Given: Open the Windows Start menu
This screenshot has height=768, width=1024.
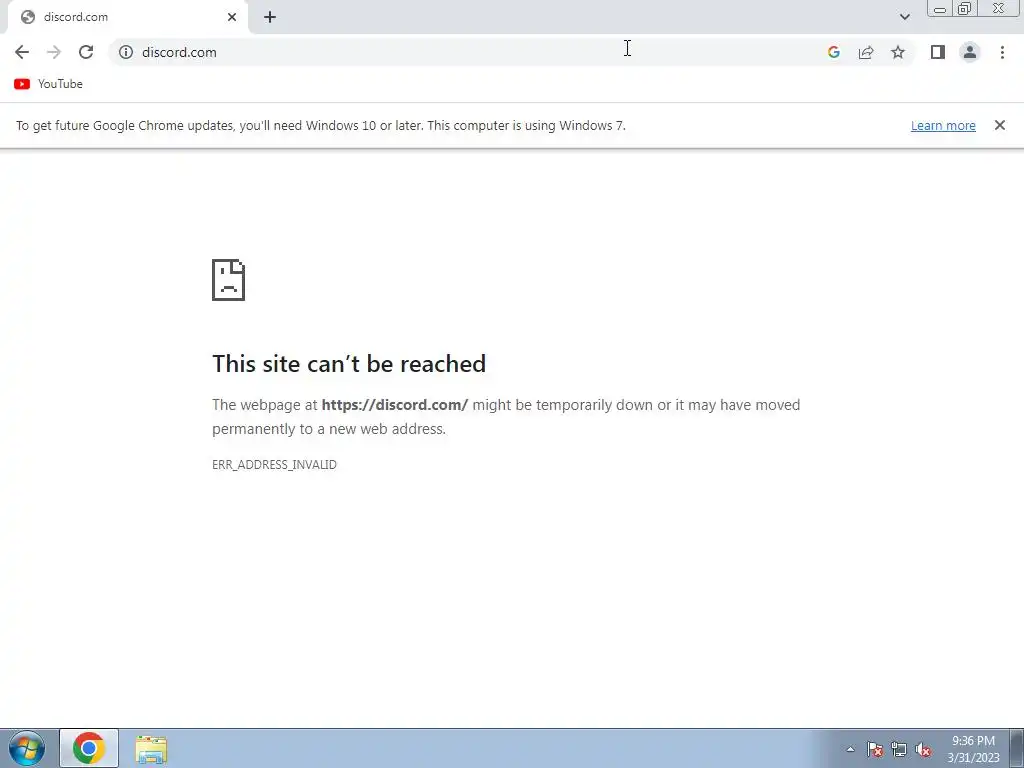Looking at the screenshot, I should [27, 748].
